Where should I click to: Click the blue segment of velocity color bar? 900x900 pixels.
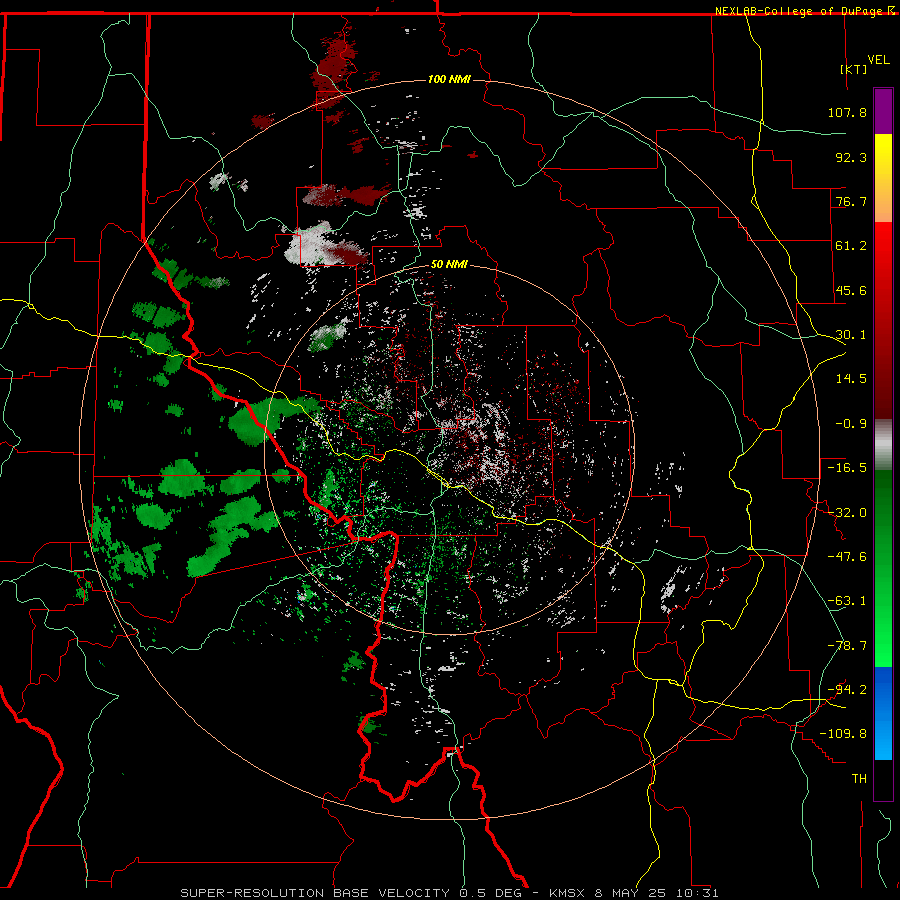pyautogui.click(x=883, y=713)
